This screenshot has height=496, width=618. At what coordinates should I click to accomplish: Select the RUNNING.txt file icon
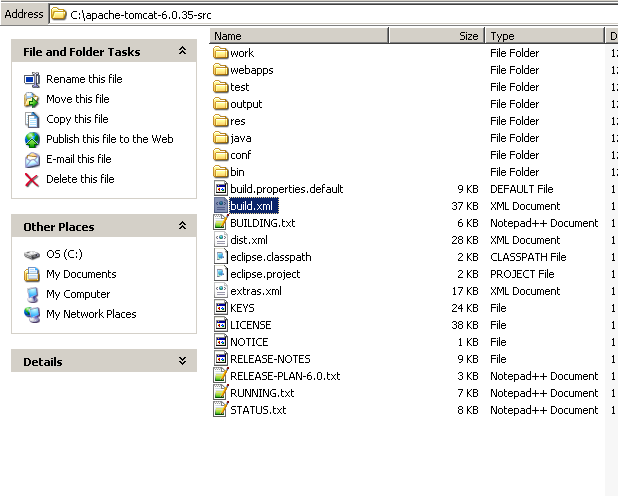click(221, 392)
